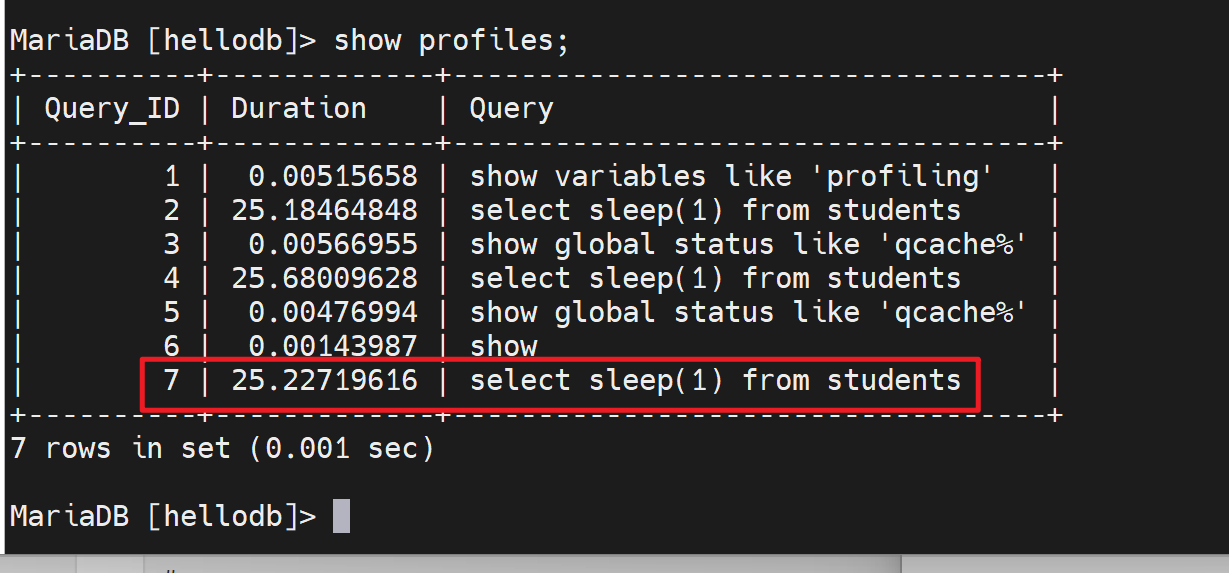Click the terminal cursor at the prompt
Screen dimensions: 1229x573
[x=341, y=516]
